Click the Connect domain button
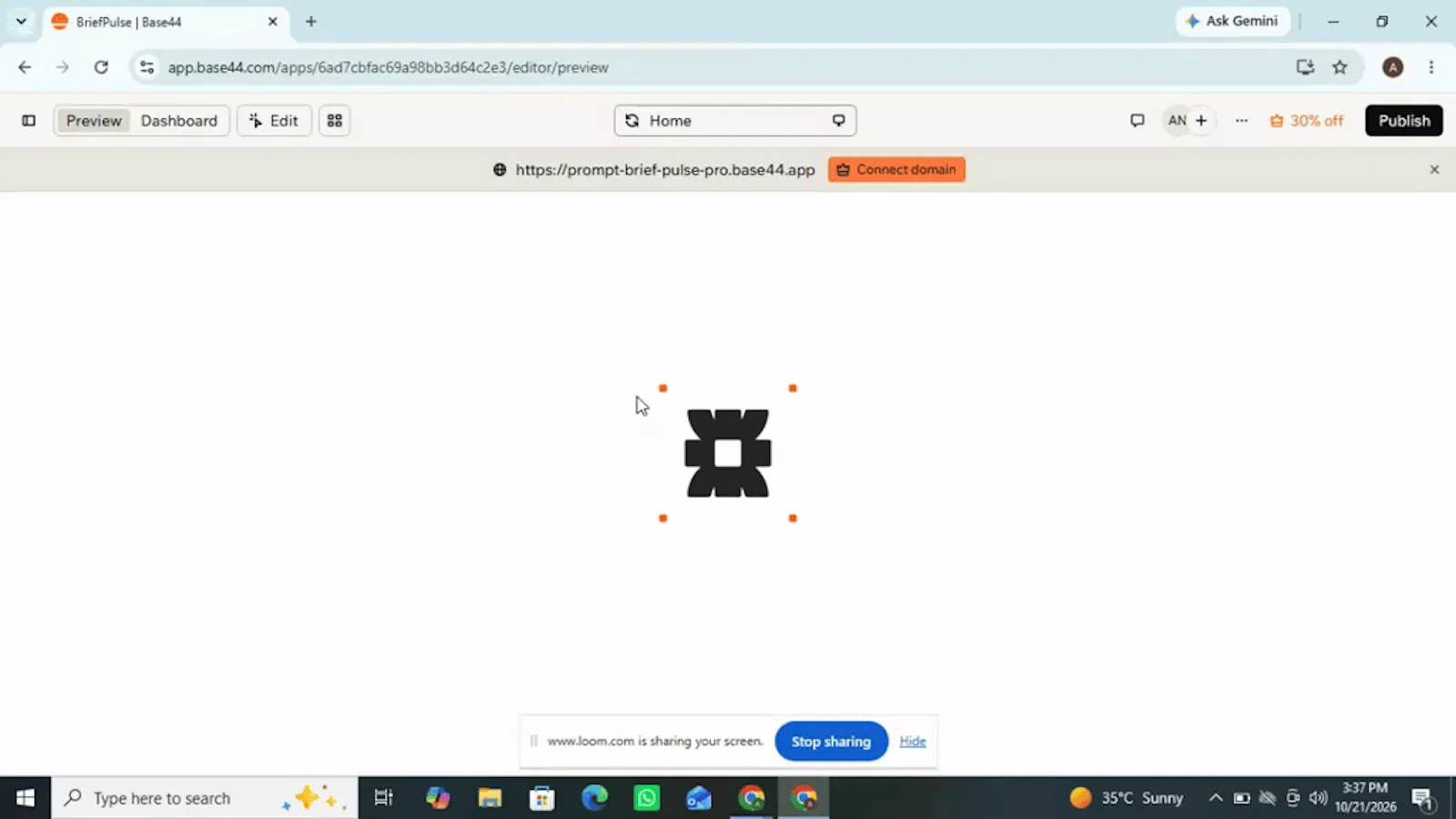 [x=896, y=169]
